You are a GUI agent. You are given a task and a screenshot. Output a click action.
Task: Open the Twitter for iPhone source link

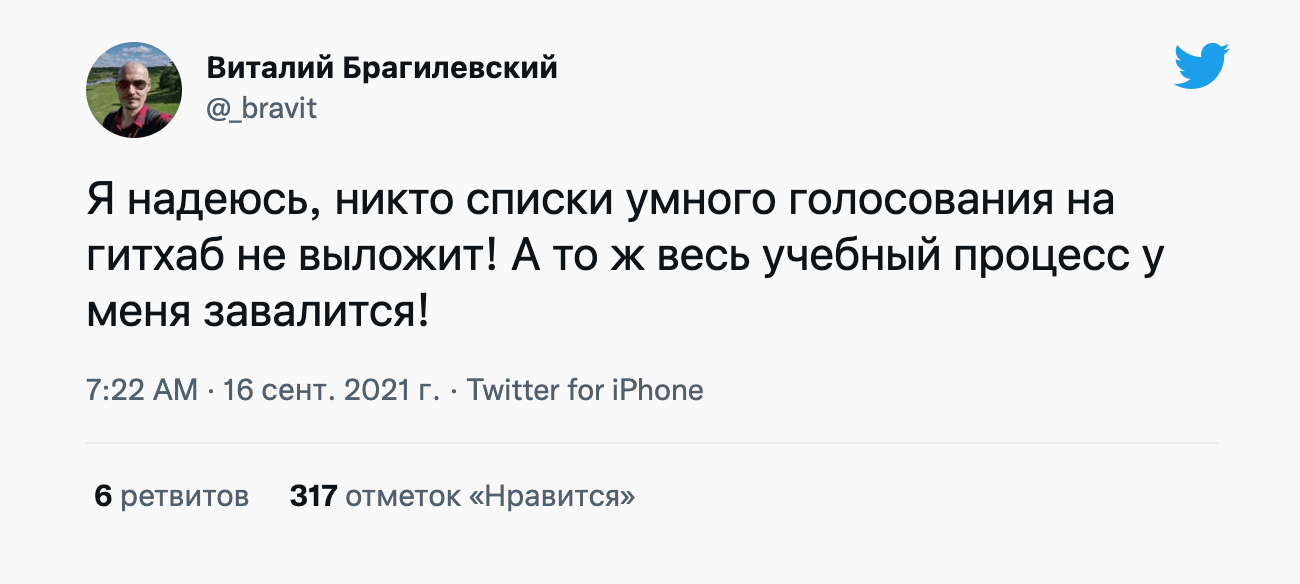point(585,389)
